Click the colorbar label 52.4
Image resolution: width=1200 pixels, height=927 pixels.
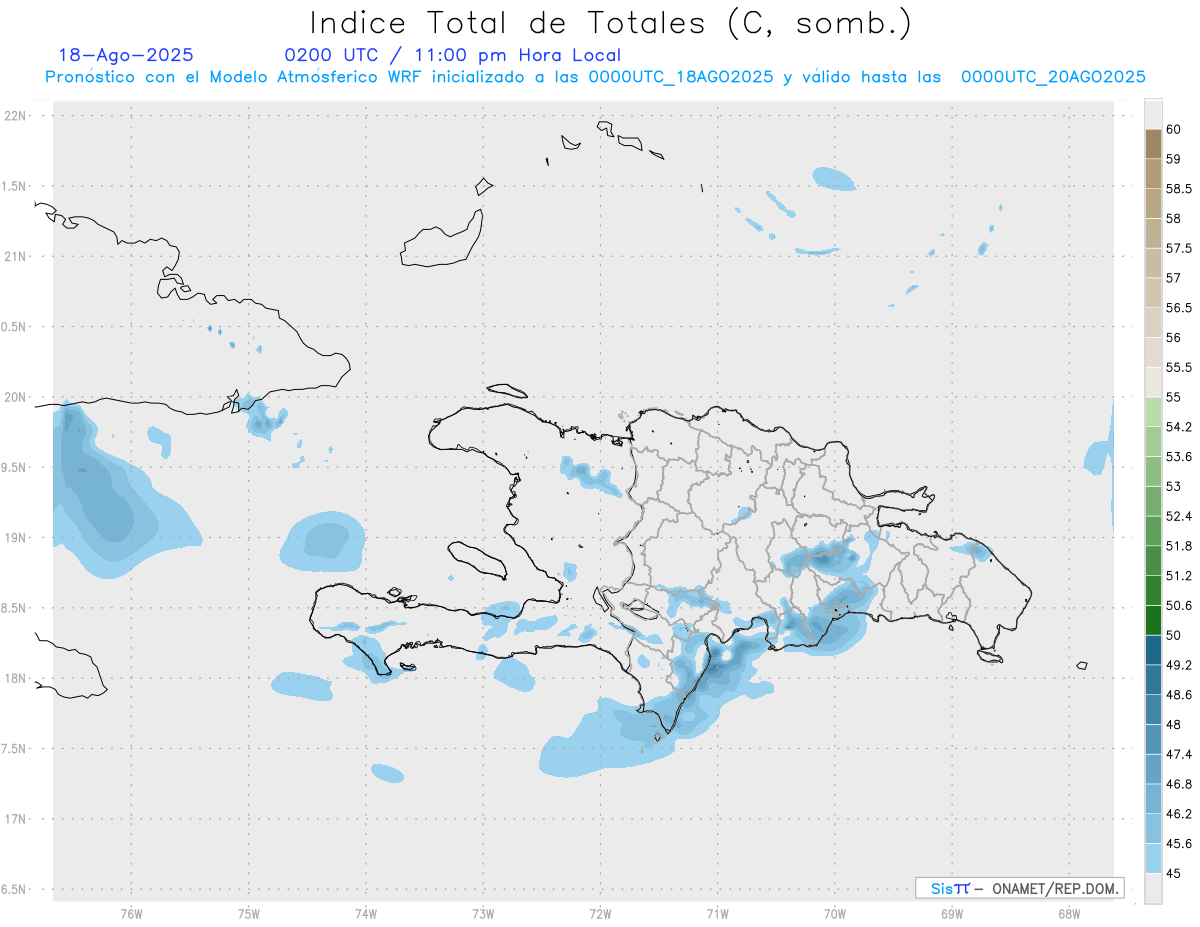[1178, 516]
